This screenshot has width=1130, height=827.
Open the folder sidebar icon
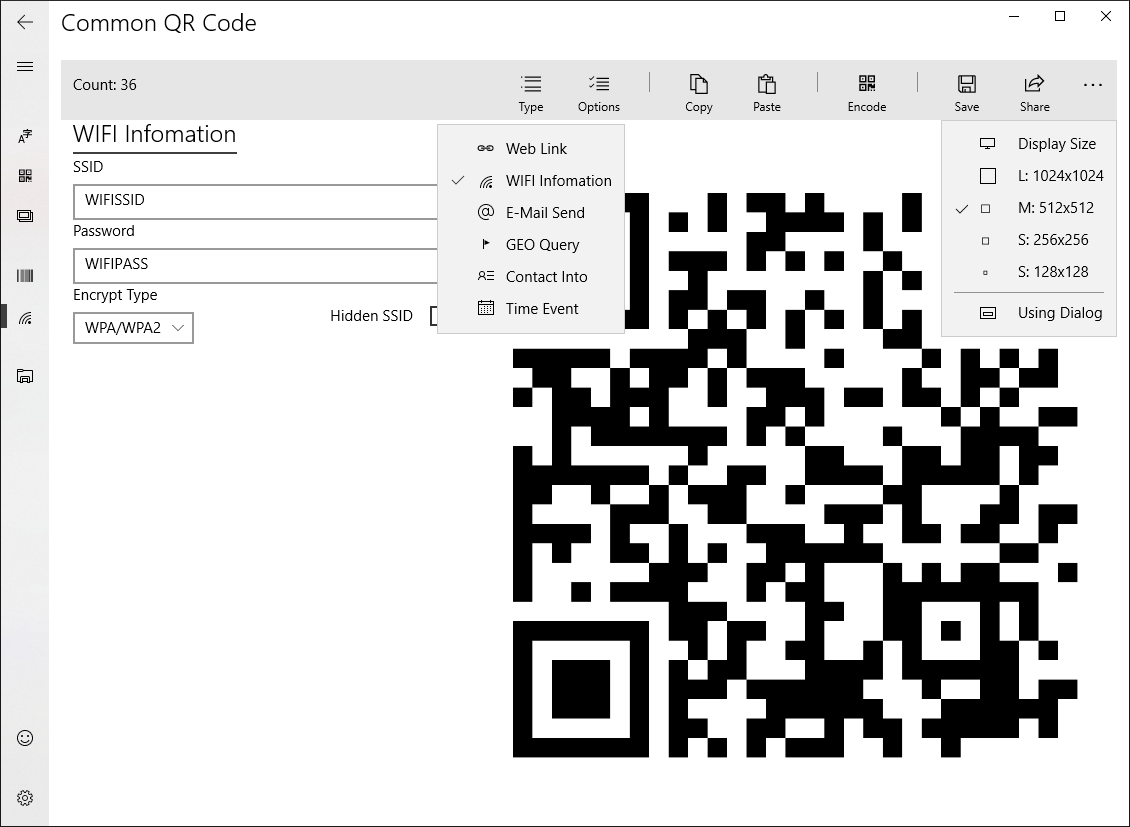(25, 375)
